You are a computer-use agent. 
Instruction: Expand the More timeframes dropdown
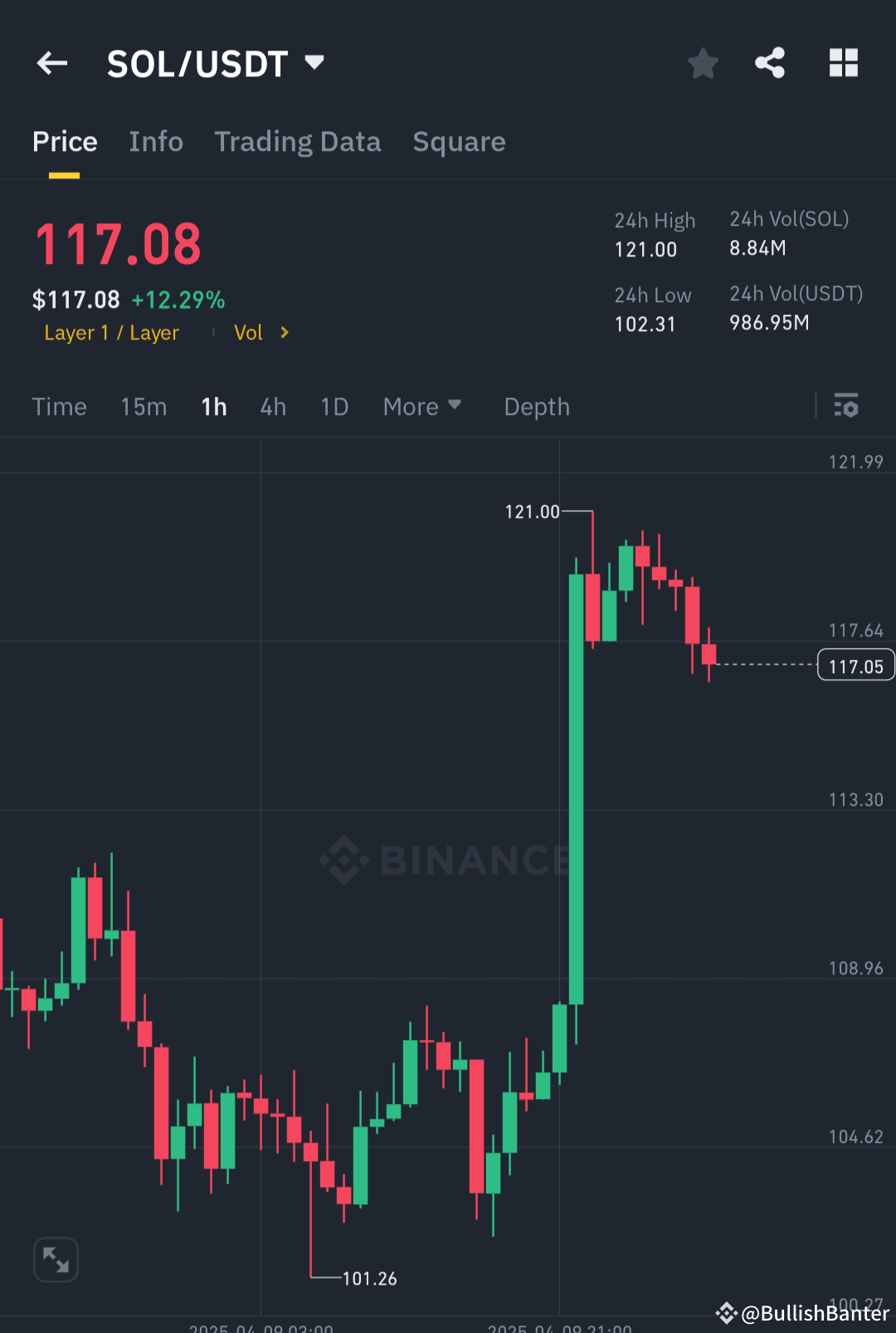coord(422,407)
